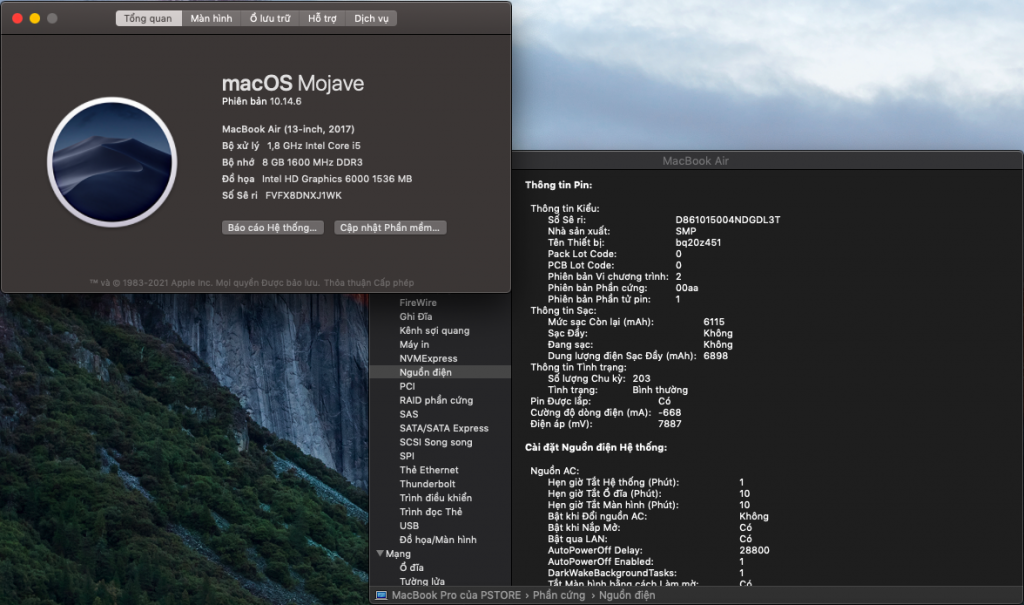Select Đồ họa/Màn hình in sidebar

pyautogui.click(x=438, y=540)
